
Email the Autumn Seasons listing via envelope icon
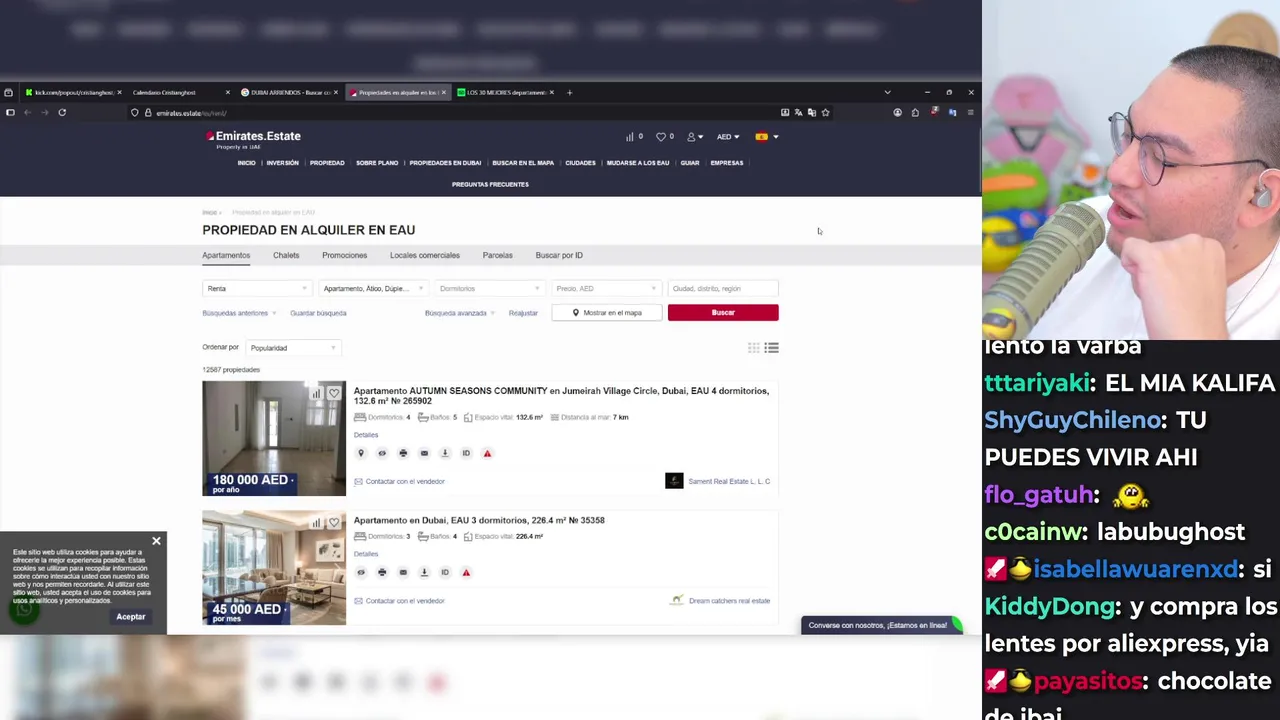[424, 453]
